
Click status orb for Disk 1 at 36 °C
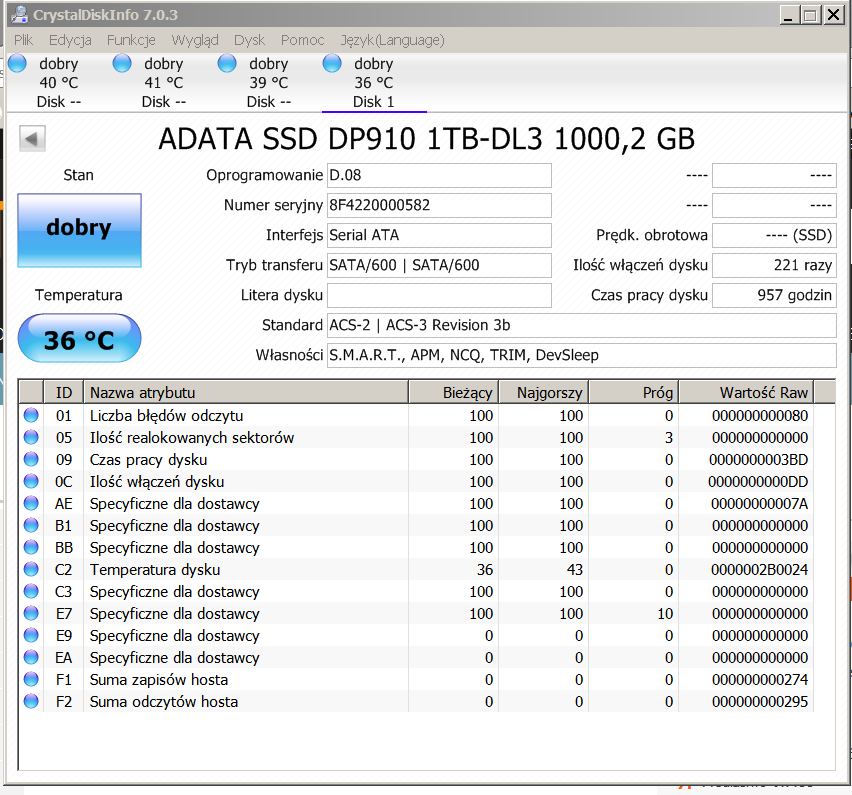click(x=331, y=63)
